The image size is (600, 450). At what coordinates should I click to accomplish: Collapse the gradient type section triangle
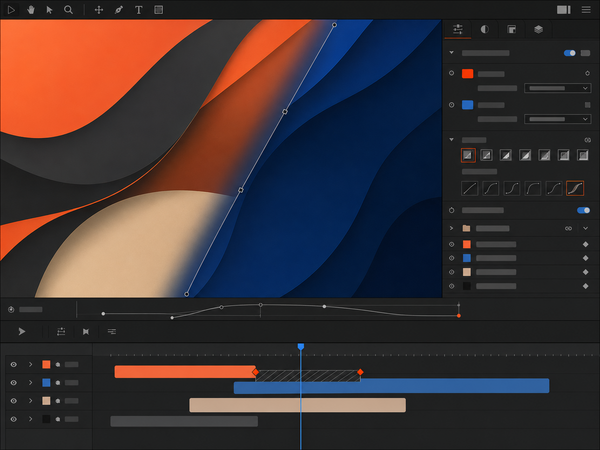click(452, 140)
